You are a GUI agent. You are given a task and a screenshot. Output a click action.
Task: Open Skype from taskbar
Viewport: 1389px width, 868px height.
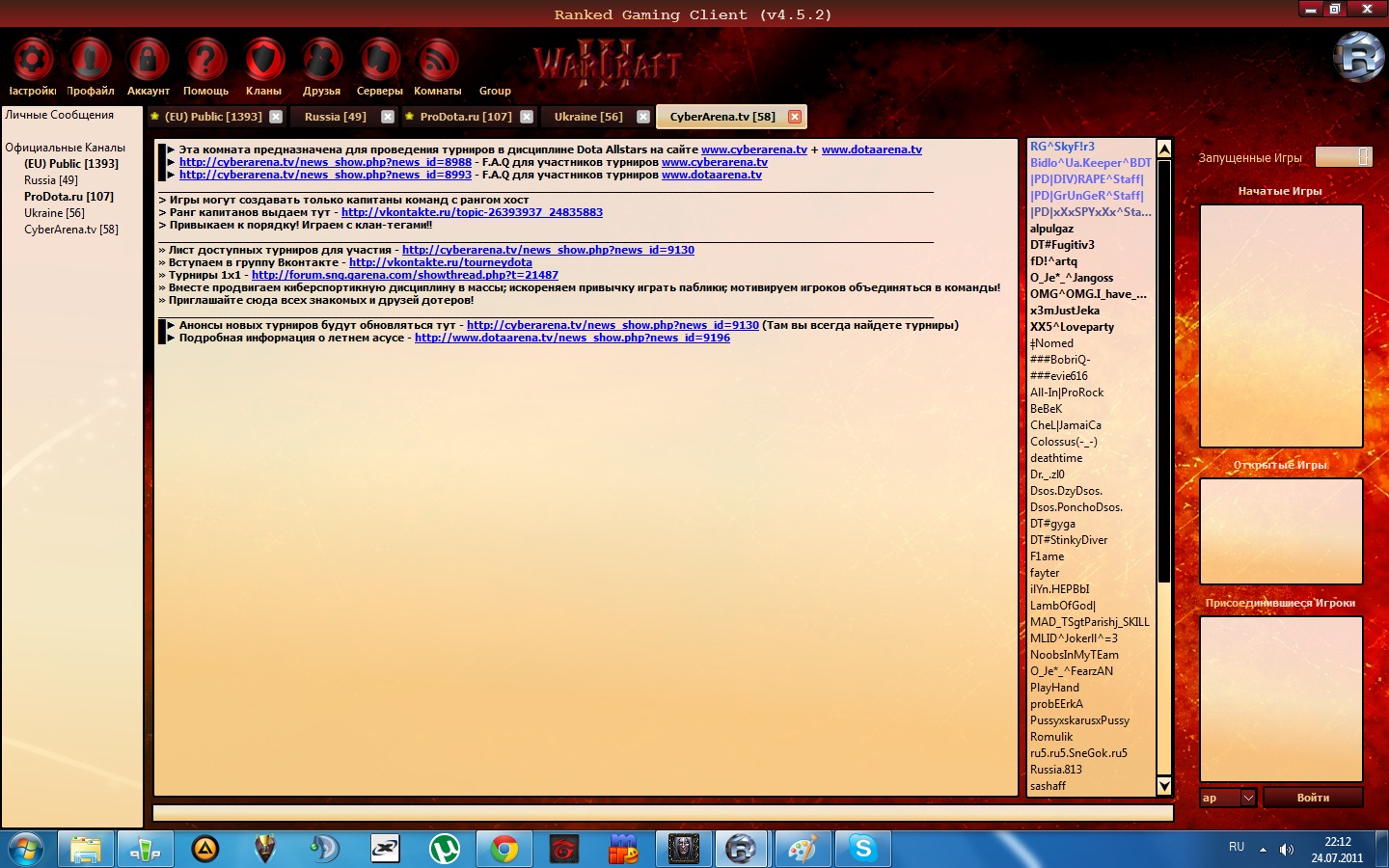[x=863, y=850]
